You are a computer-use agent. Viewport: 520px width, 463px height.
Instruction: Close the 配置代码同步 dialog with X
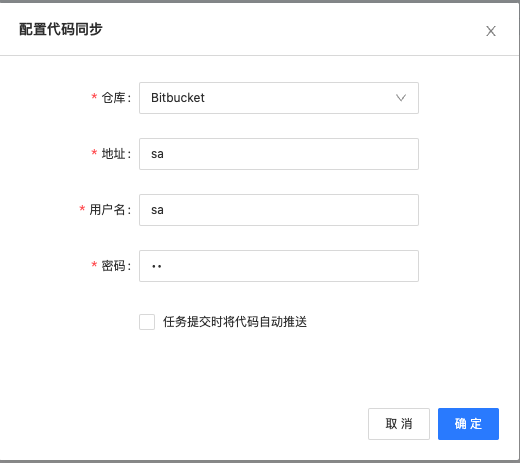click(x=491, y=31)
